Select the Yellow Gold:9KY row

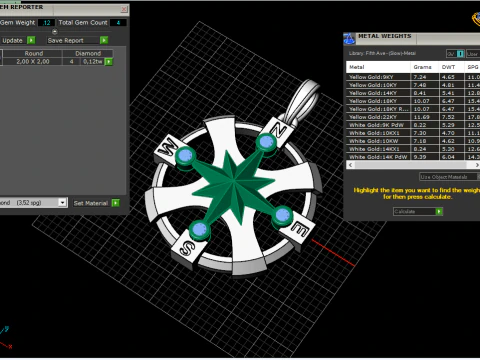pos(413,77)
